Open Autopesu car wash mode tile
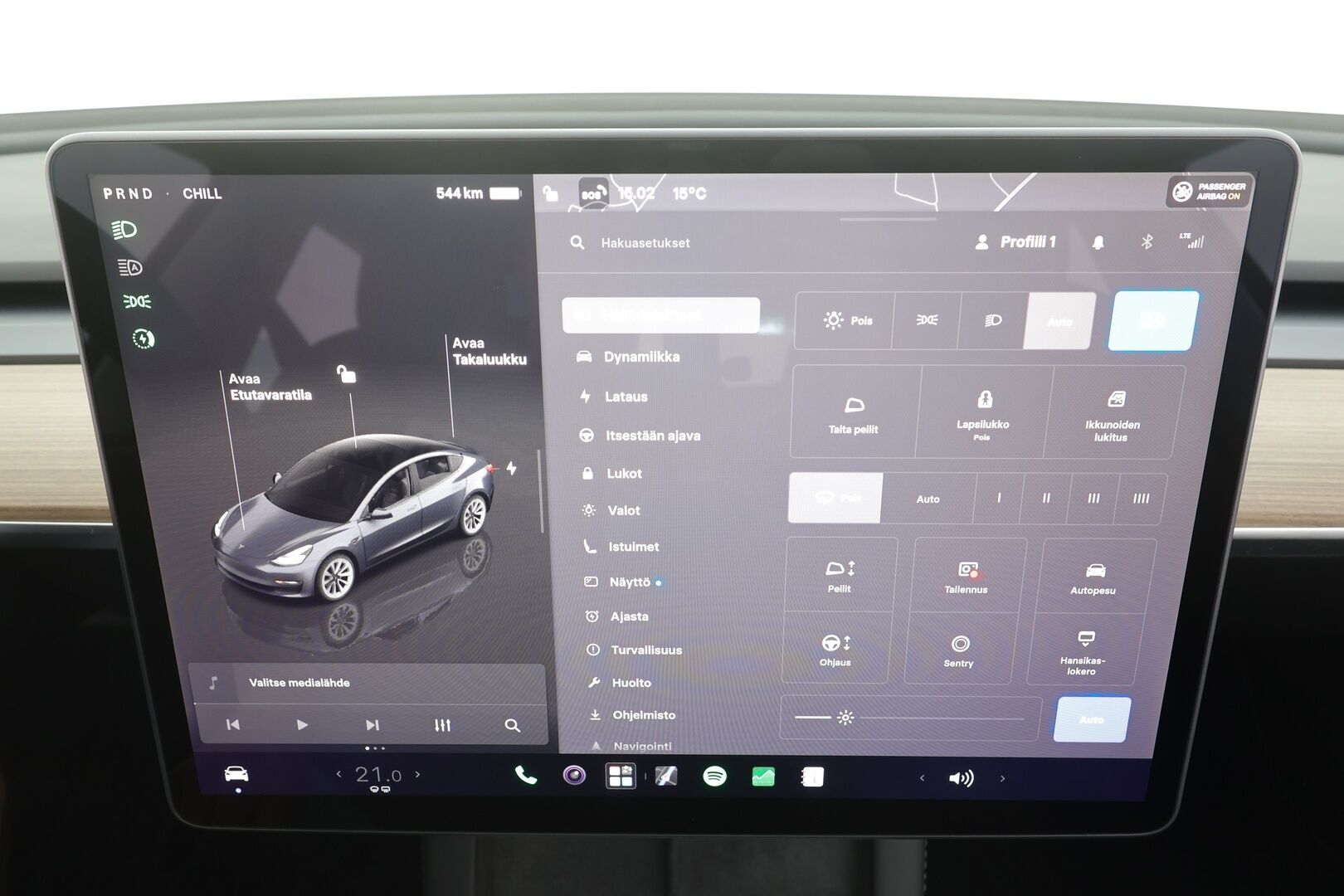This screenshot has width=1344, height=896. tap(1093, 578)
